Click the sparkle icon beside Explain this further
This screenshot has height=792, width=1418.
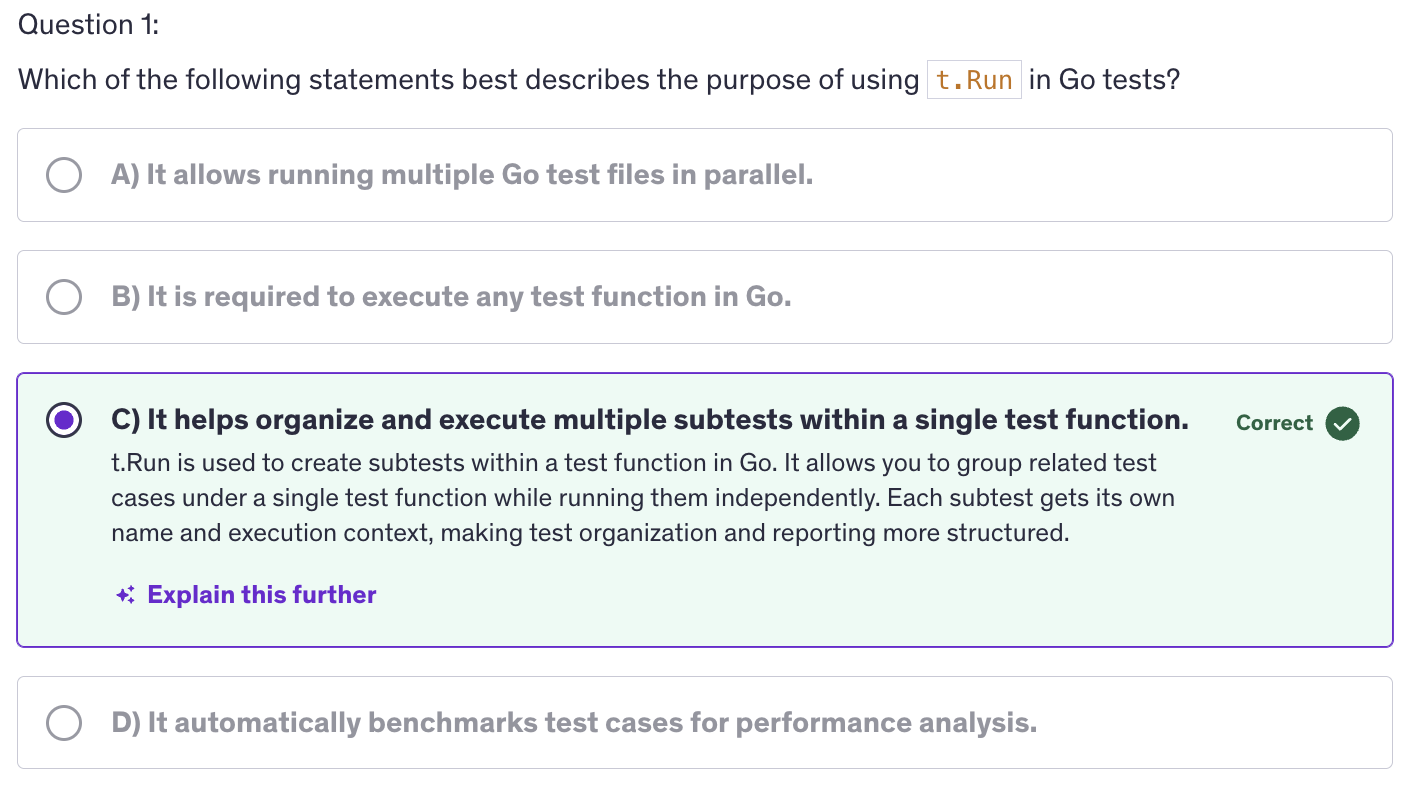125,595
